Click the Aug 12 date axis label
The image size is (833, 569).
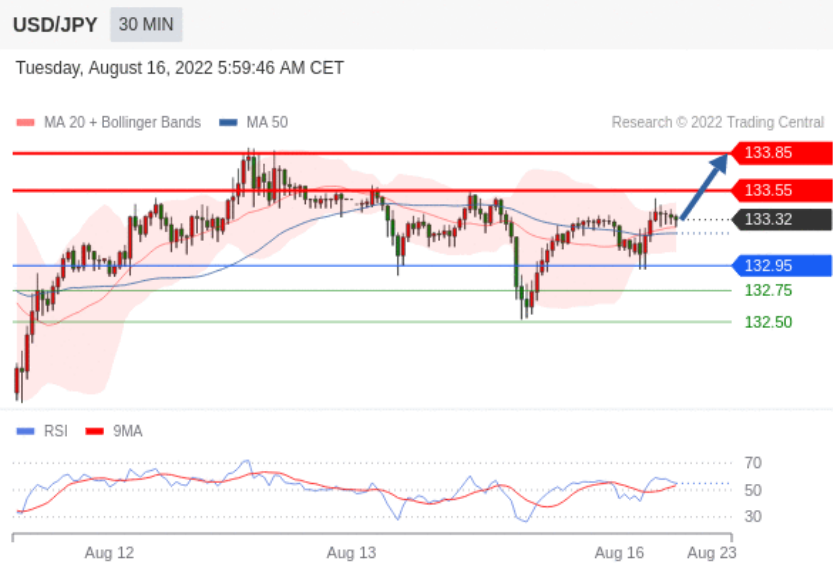click(109, 553)
